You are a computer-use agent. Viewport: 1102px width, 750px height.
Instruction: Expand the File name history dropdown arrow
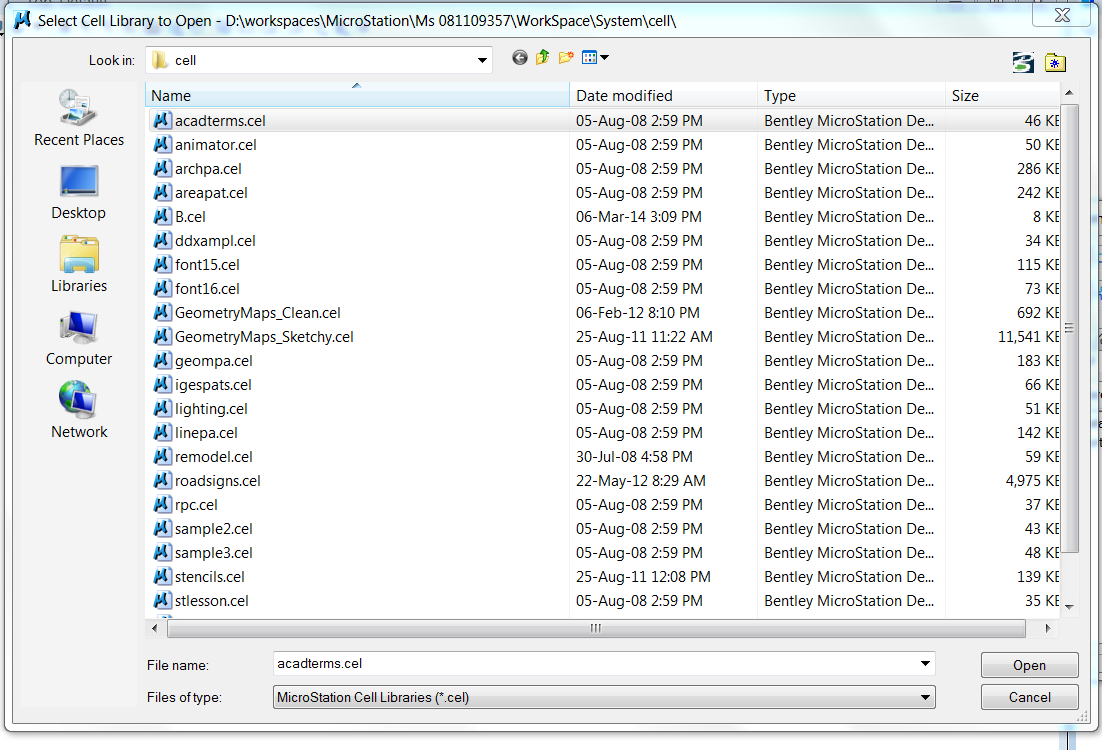click(925, 664)
